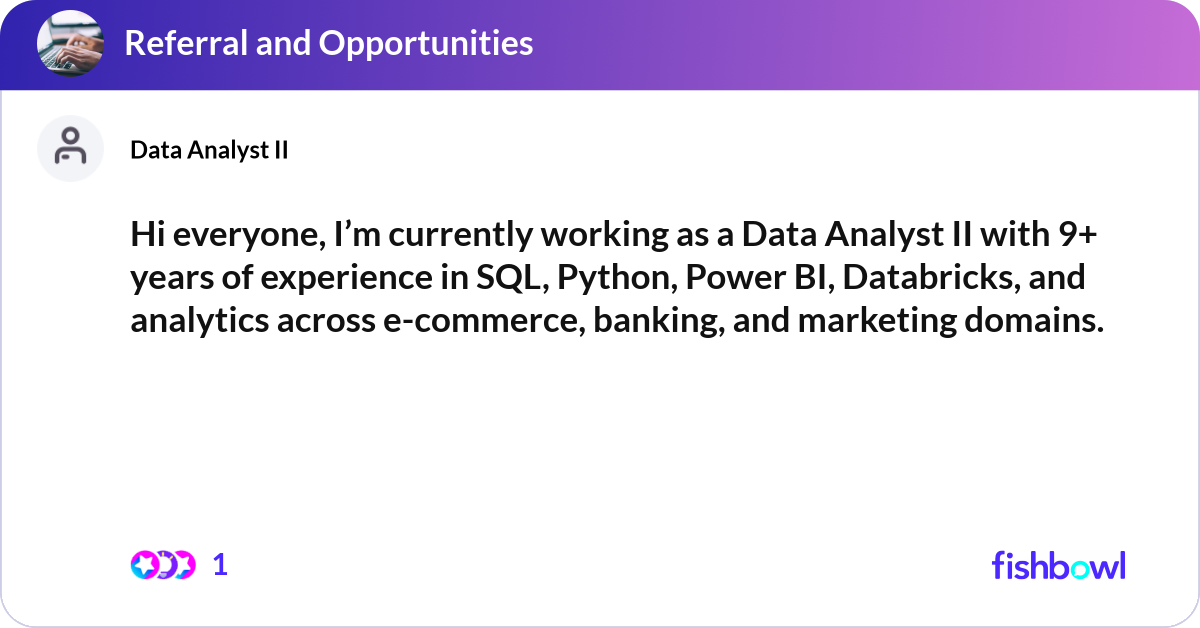The width and height of the screenshot is (1200, 628).
Task: Click the empty purple gradient header bar area
Action: [x=860, y=43]
